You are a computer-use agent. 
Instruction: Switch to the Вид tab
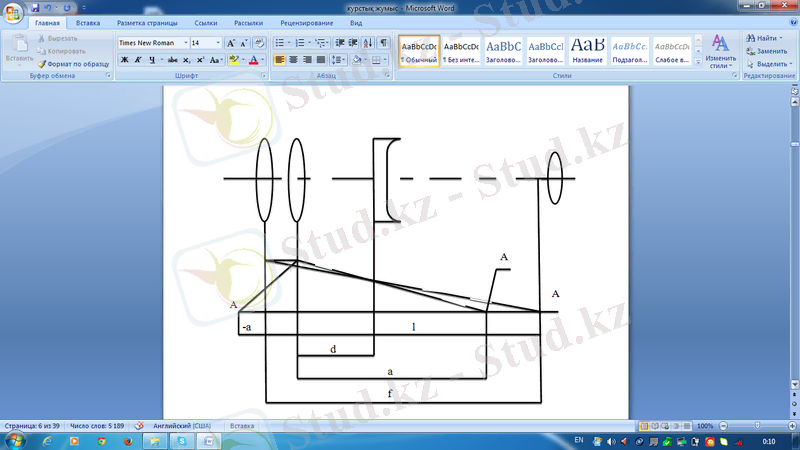tap(356, 23)
